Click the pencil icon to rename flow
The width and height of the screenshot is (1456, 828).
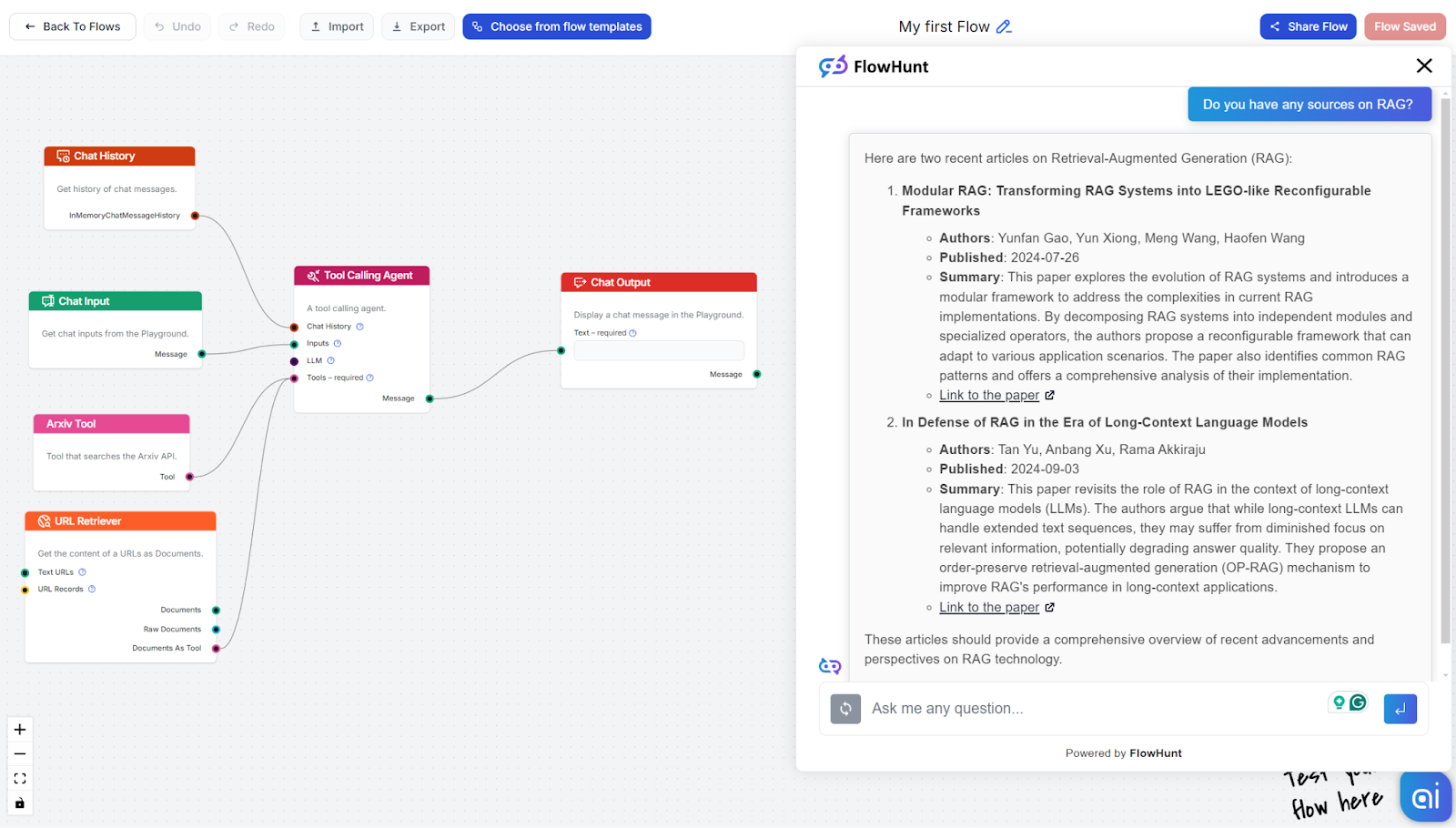click(1004, 27)
